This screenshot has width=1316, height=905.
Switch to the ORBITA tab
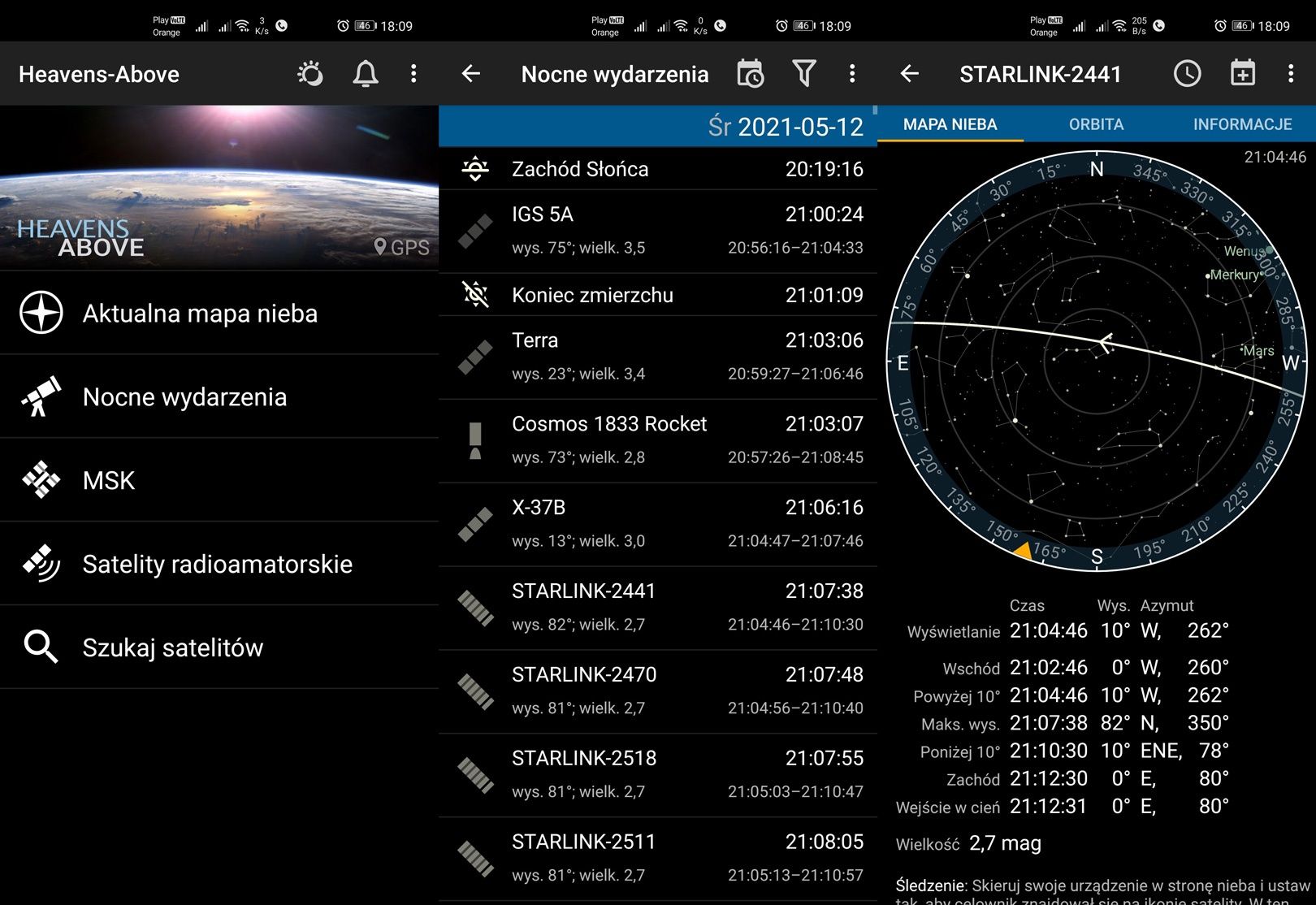(x=1097, y=124)
